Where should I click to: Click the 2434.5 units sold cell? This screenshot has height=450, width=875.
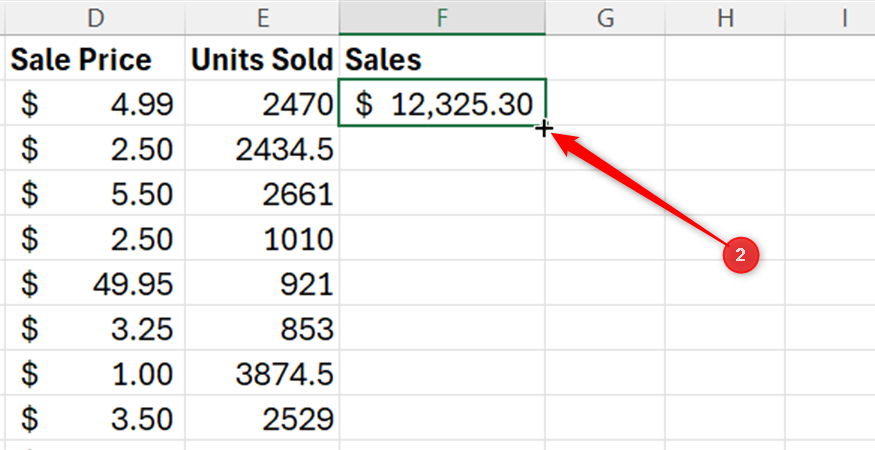coord(262,149)
